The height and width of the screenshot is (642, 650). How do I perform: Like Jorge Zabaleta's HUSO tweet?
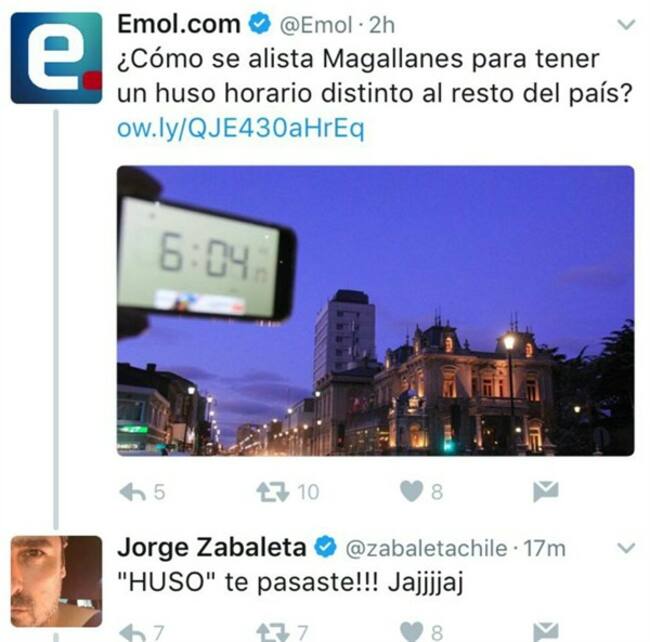411,632
